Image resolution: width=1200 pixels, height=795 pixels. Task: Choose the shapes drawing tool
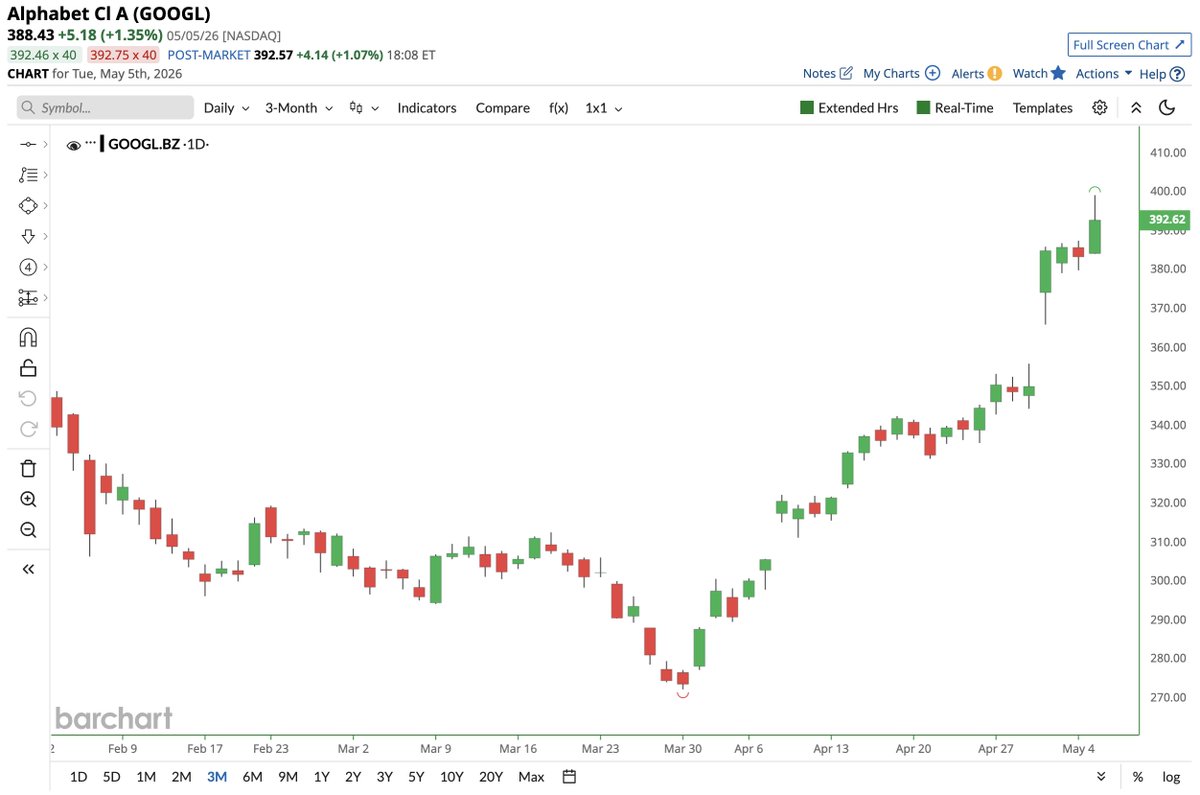(28, 205)
